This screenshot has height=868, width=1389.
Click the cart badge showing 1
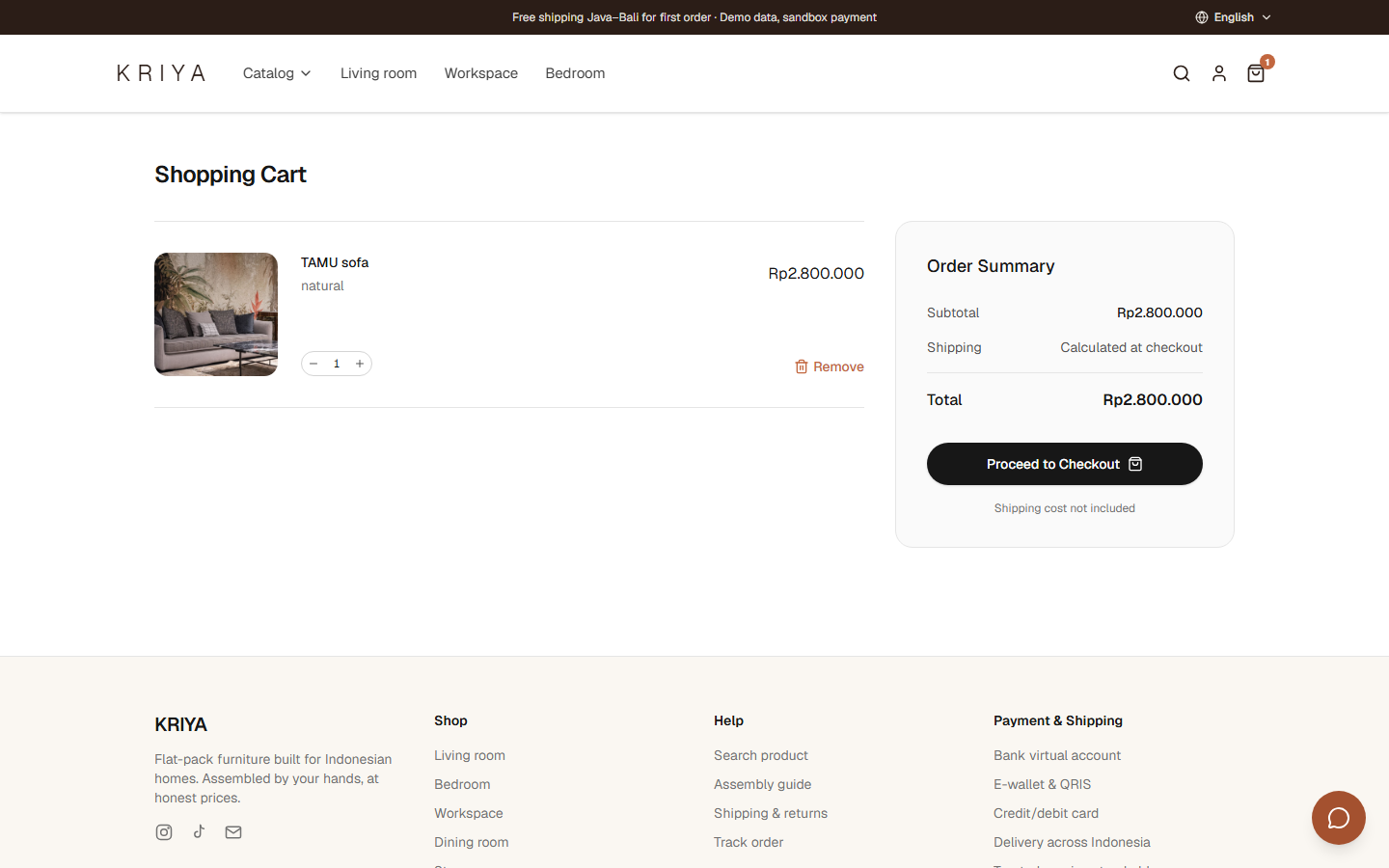click(x=1267, y=62)
